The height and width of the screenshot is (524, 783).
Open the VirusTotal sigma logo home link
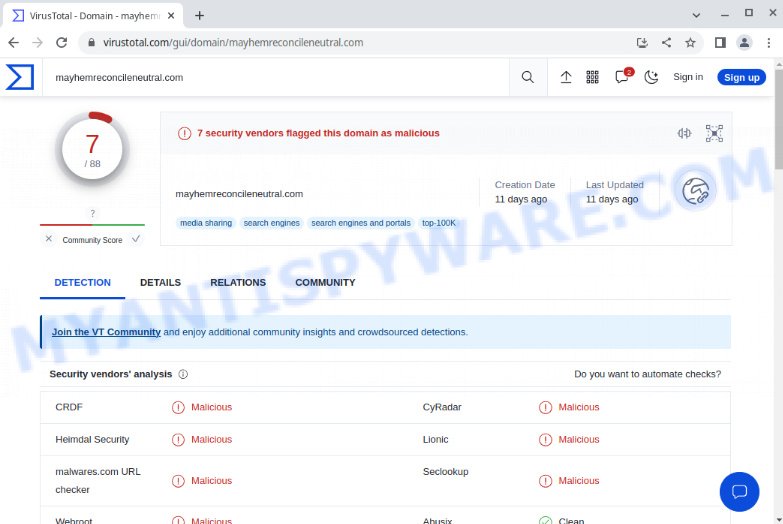coord(20,77)
